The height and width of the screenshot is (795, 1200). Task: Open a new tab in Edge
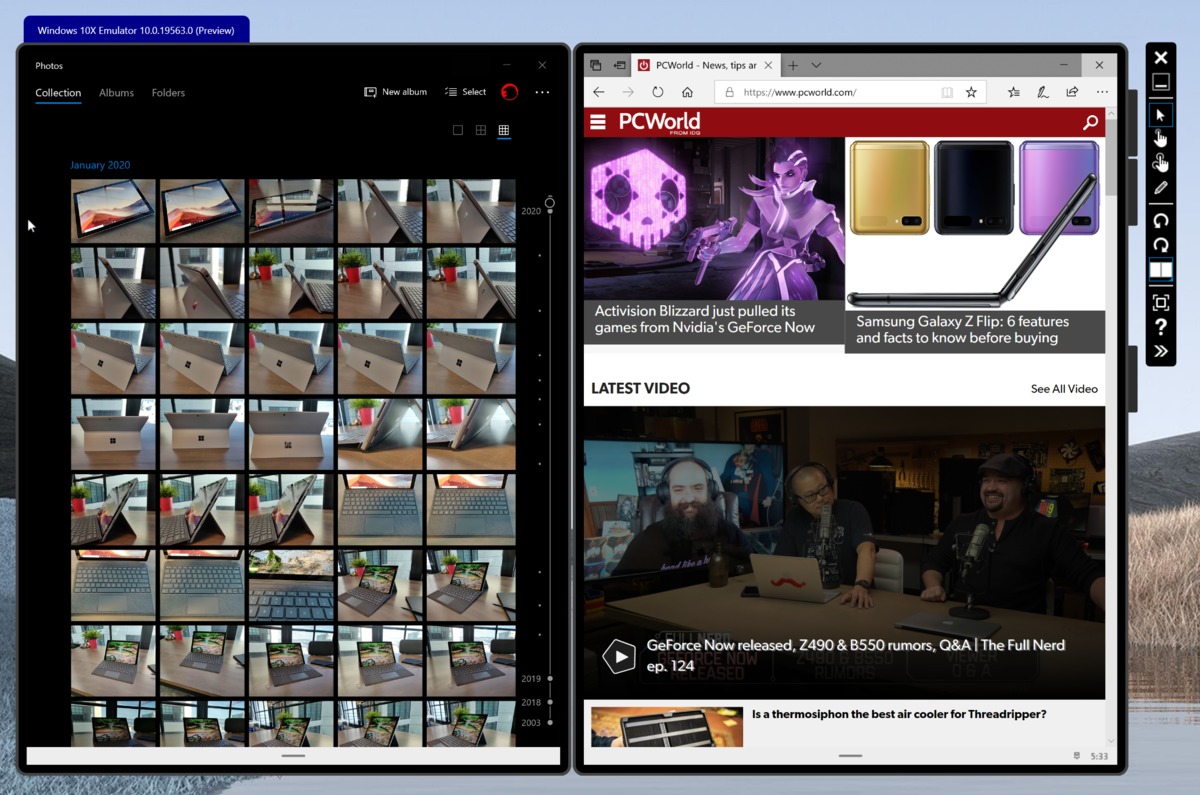click(793, 65)
